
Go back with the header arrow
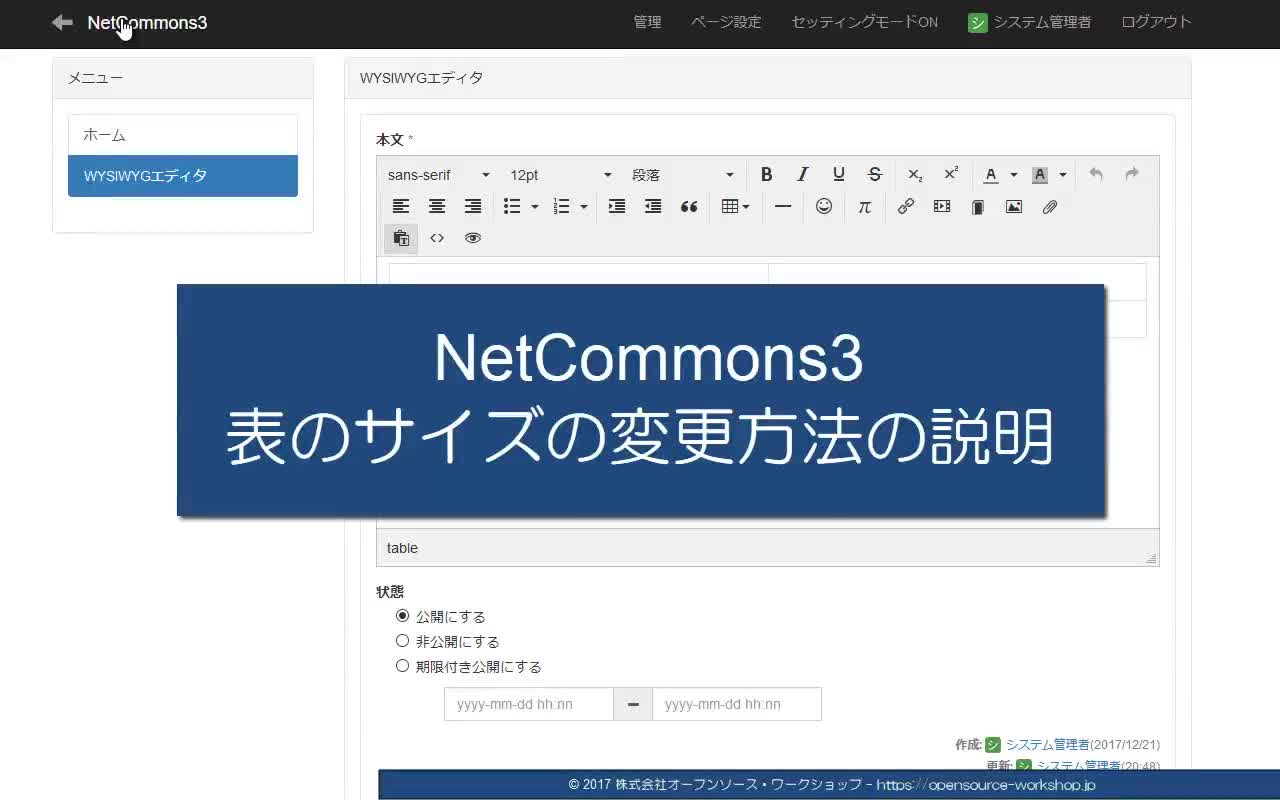click(x=62, y=22)
